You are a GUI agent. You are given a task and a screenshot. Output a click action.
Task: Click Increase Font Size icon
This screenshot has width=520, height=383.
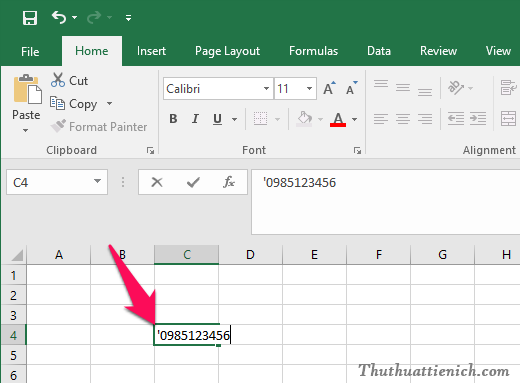[x=329, y=88]
